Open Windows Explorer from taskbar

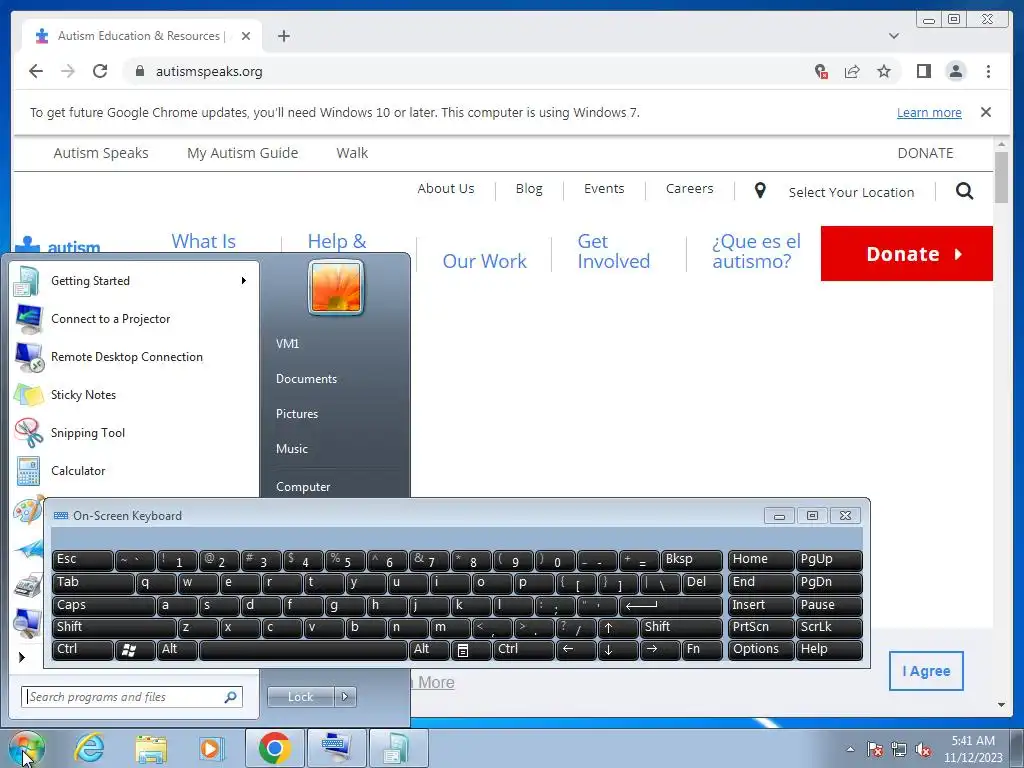tap(151, 748)
